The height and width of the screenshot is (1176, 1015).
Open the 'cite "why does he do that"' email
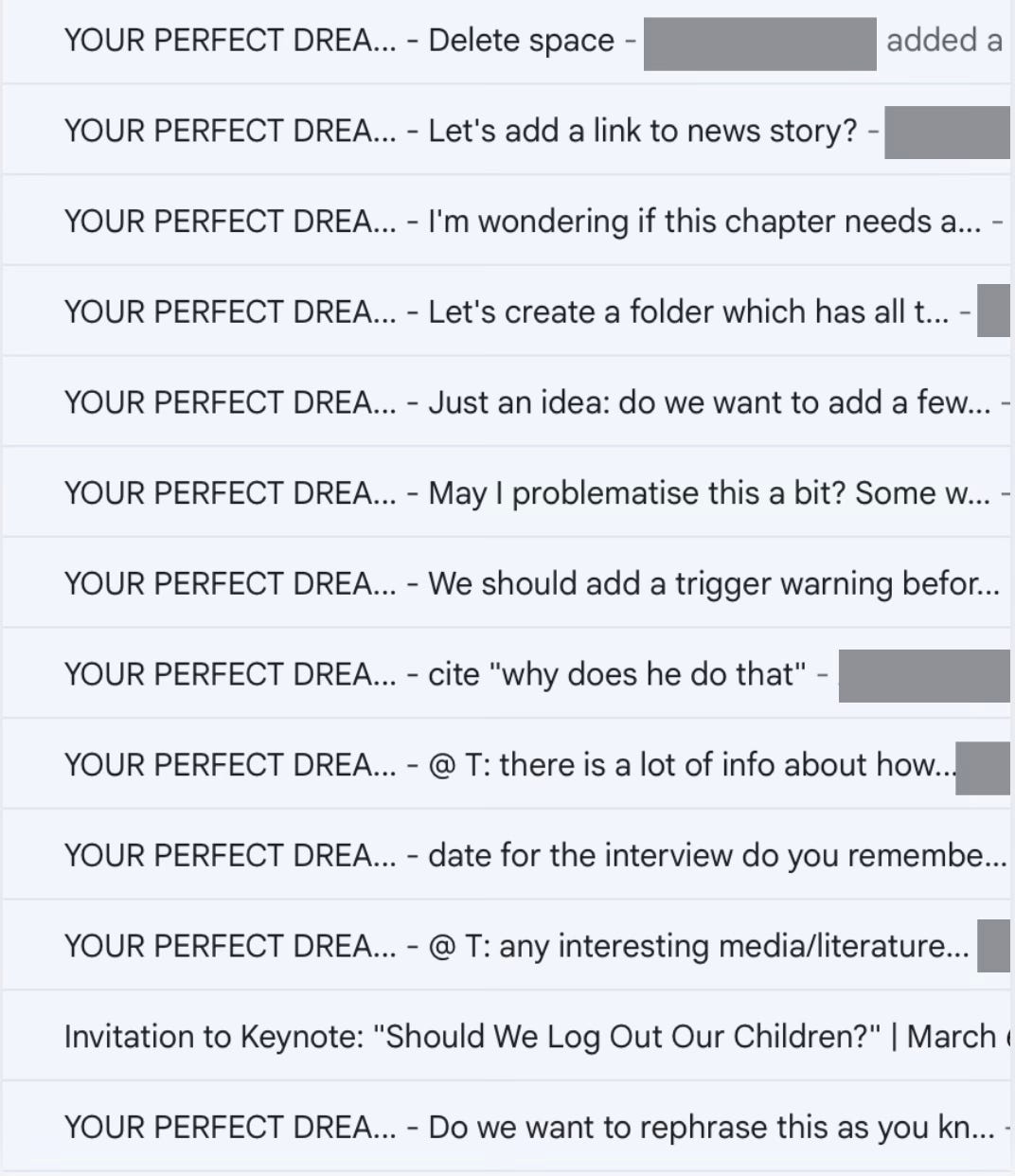coord(508,674)
